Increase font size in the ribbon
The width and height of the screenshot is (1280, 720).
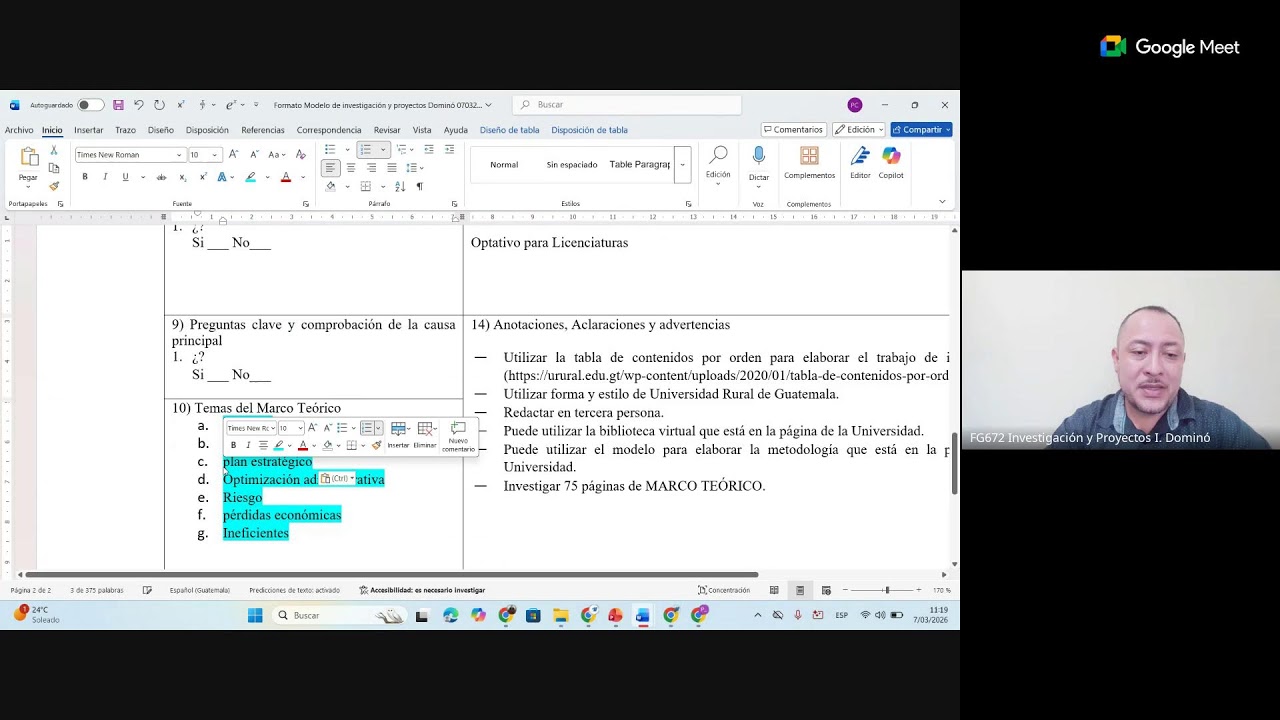click(x=233, y=154)
